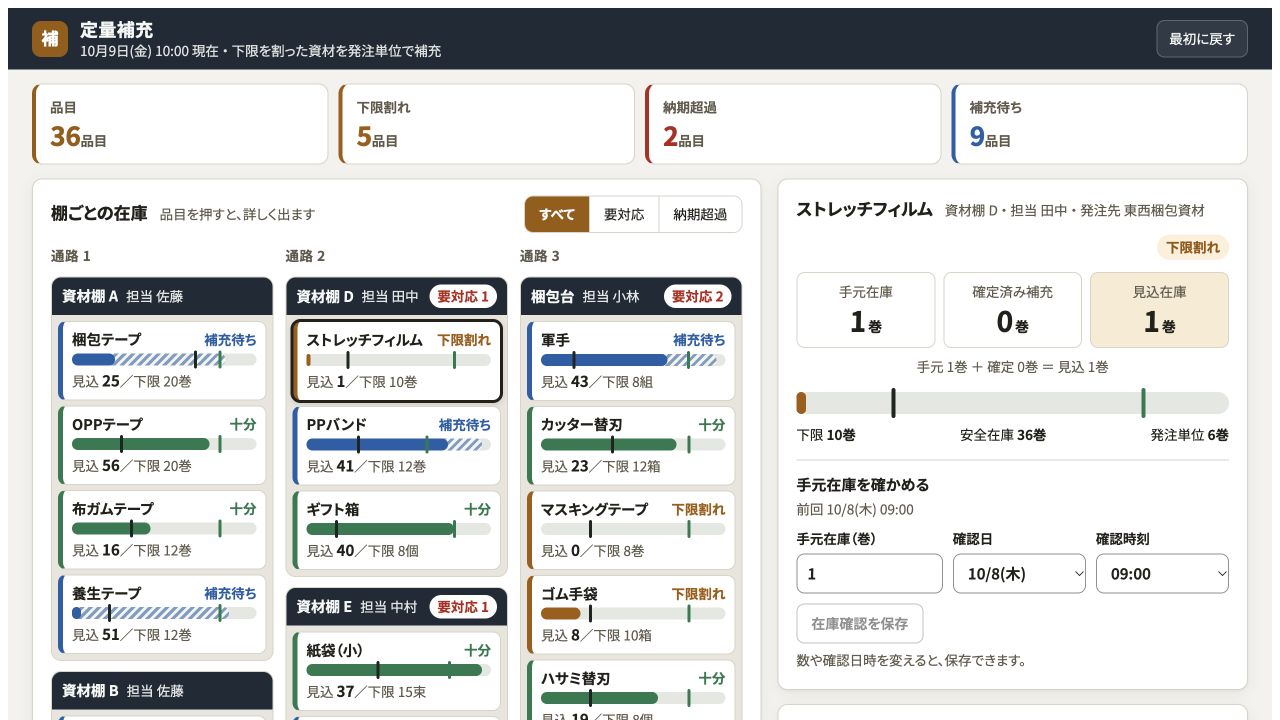
Task: Open the OPPテープ item card
Action: tap(162, 445)
